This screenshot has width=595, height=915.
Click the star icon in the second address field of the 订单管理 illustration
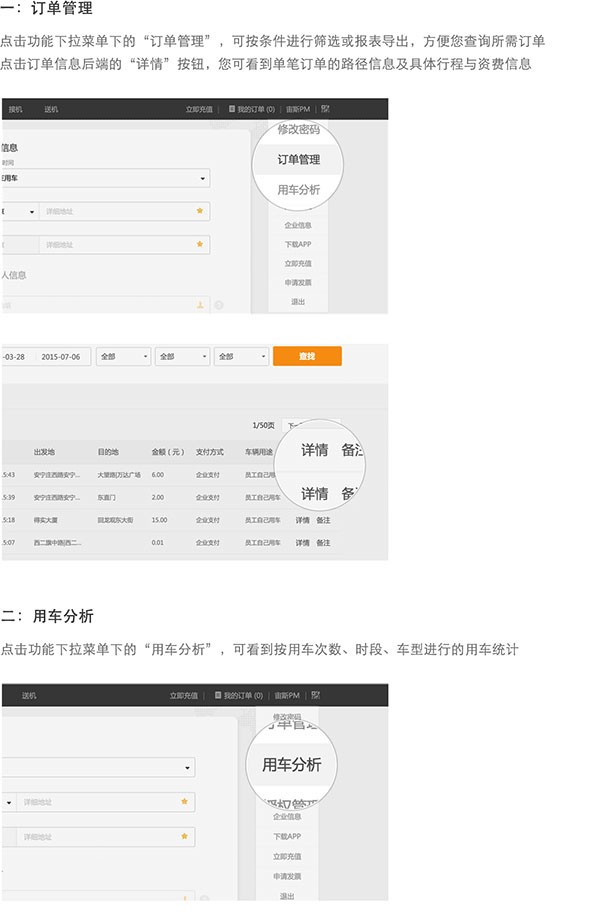point(200,245)
